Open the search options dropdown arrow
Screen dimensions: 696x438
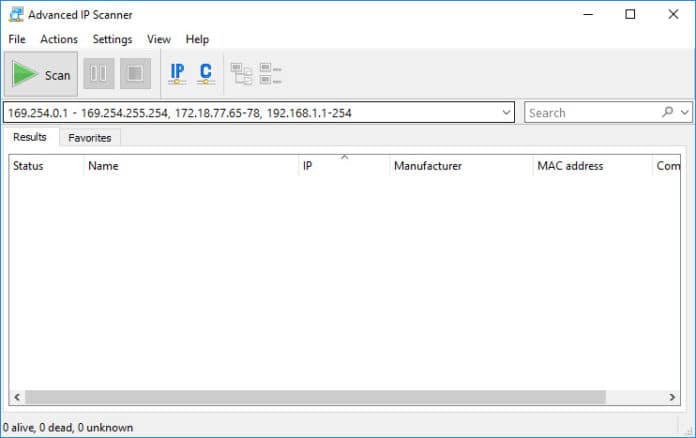(684, 113)
